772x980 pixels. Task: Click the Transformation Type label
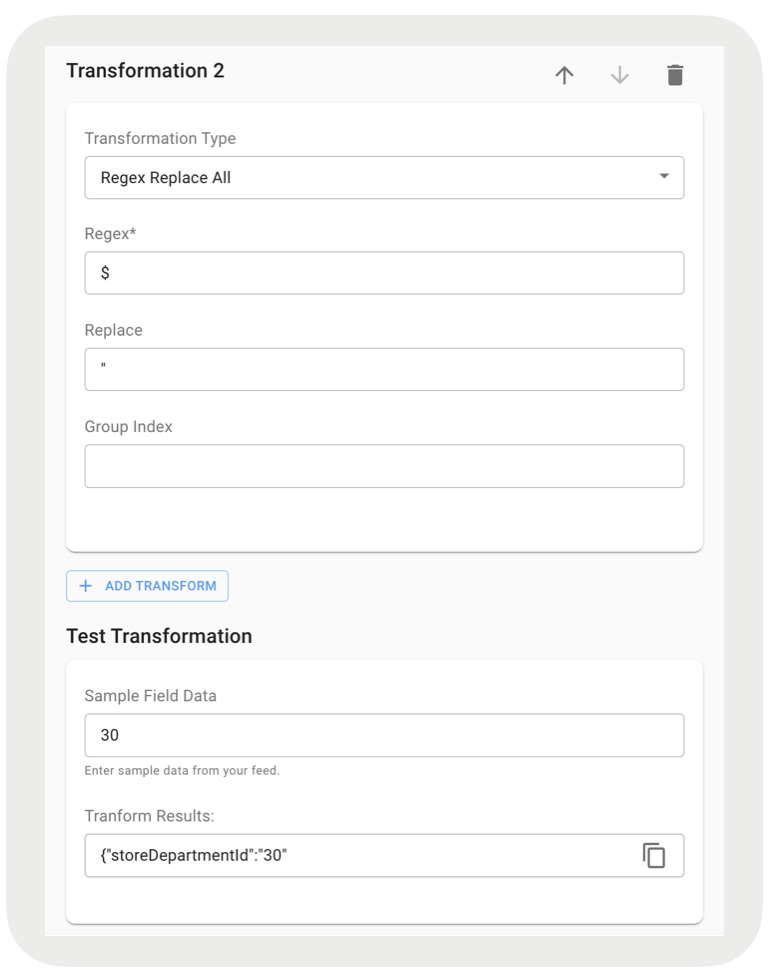click(x=160, y=138)
